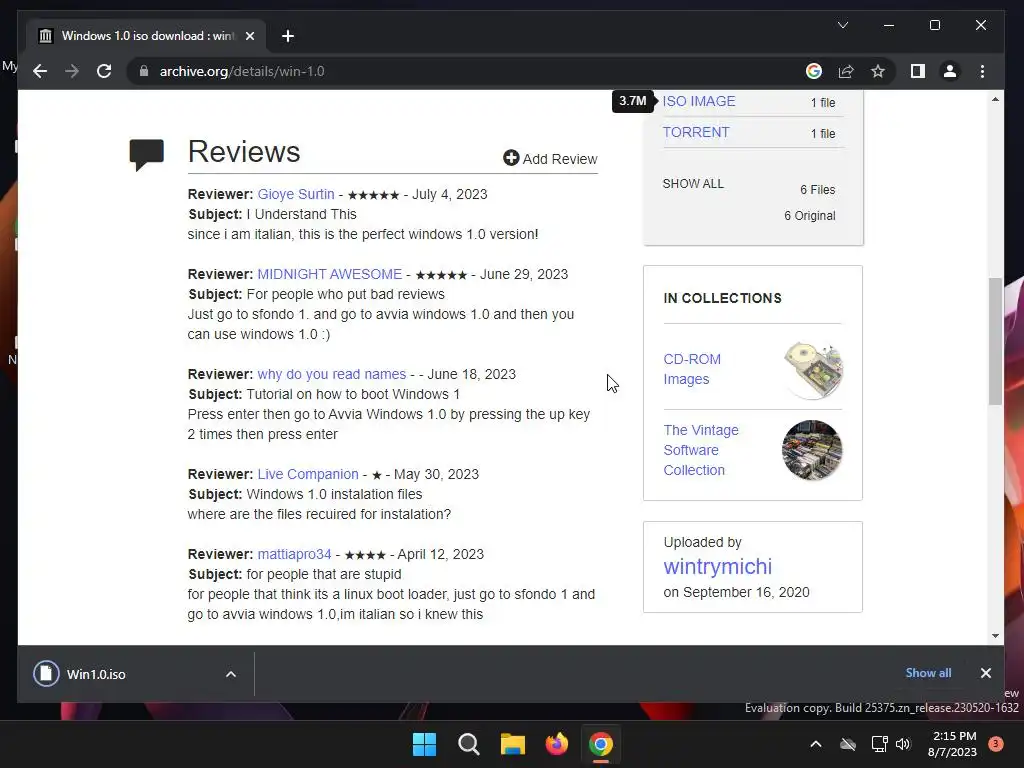Screen dimensions: 1024x768
Task: Download the TORRENT file
Action: (696, 132)
